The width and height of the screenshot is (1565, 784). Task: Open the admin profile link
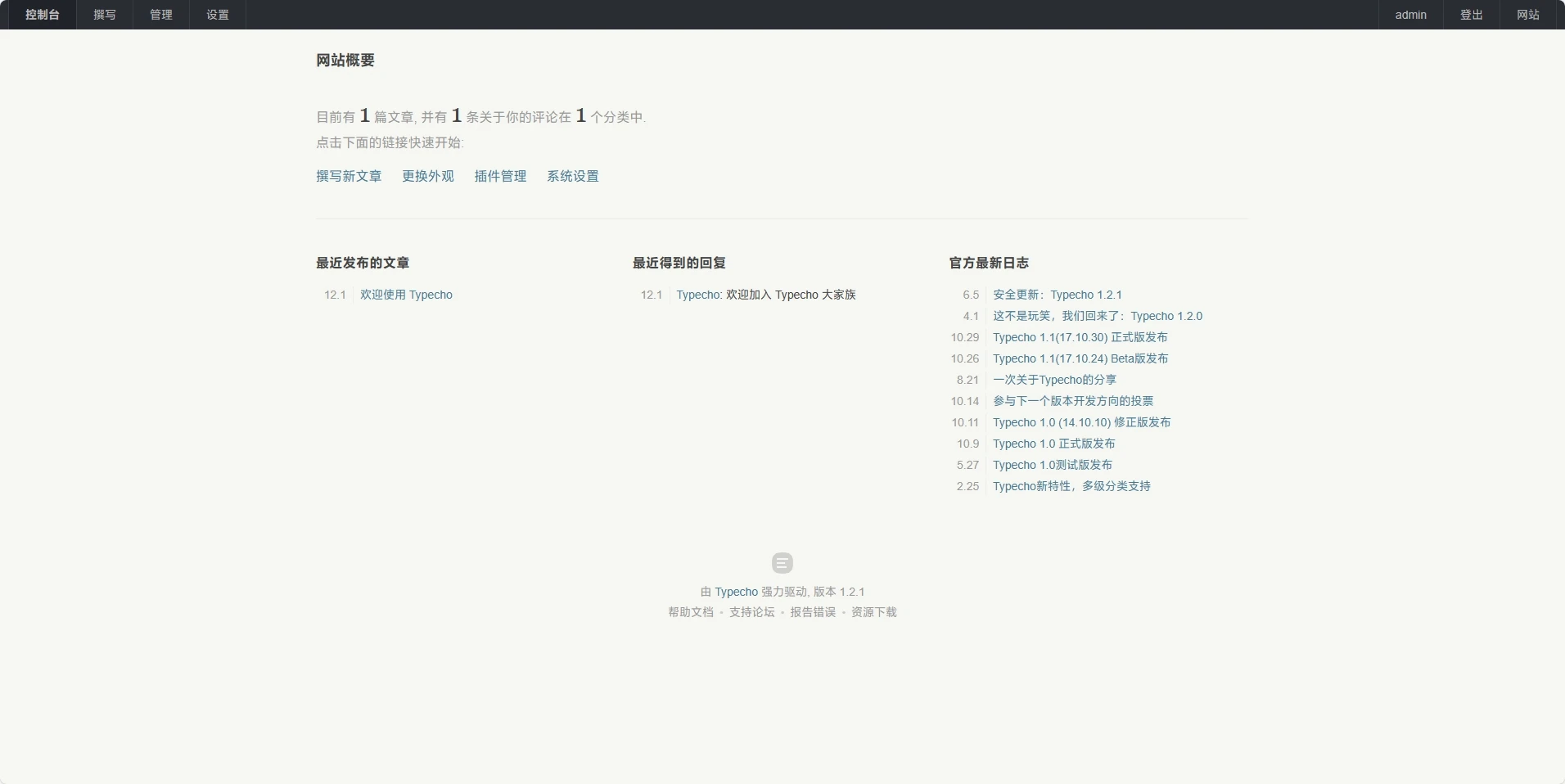(x=1411, y=15)
